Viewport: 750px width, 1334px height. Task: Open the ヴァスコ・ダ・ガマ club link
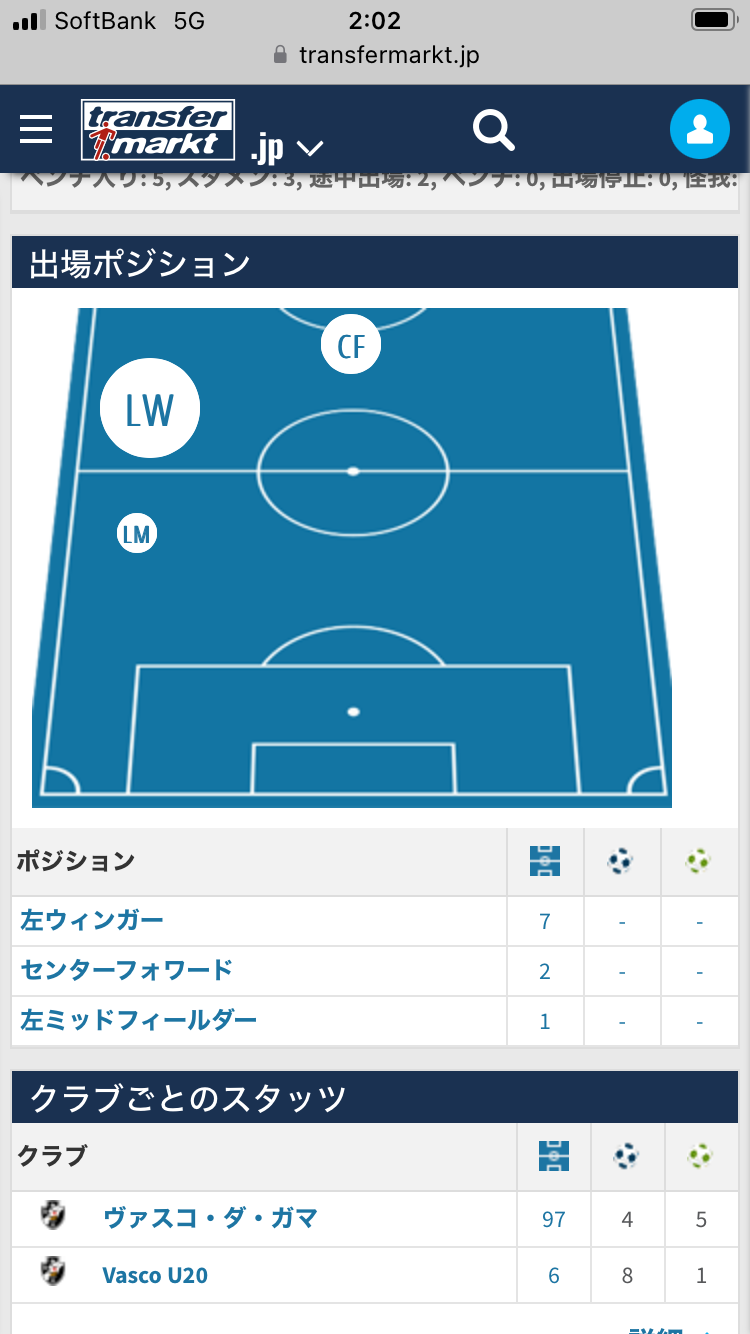point(210,1218)
